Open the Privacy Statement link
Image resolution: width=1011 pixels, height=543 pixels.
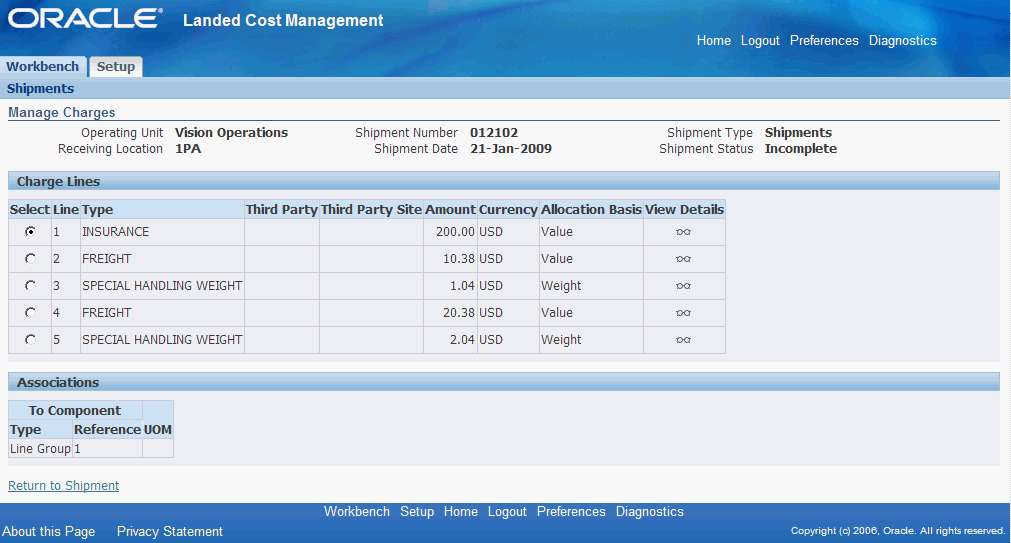coord(170,531)
